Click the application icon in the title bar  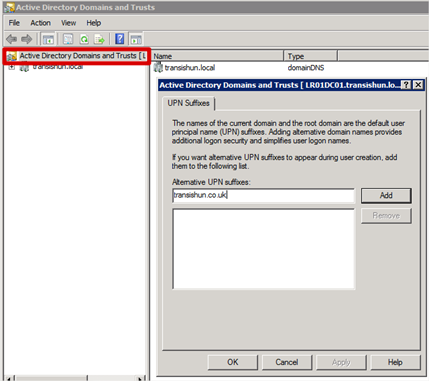click(9, 7)
